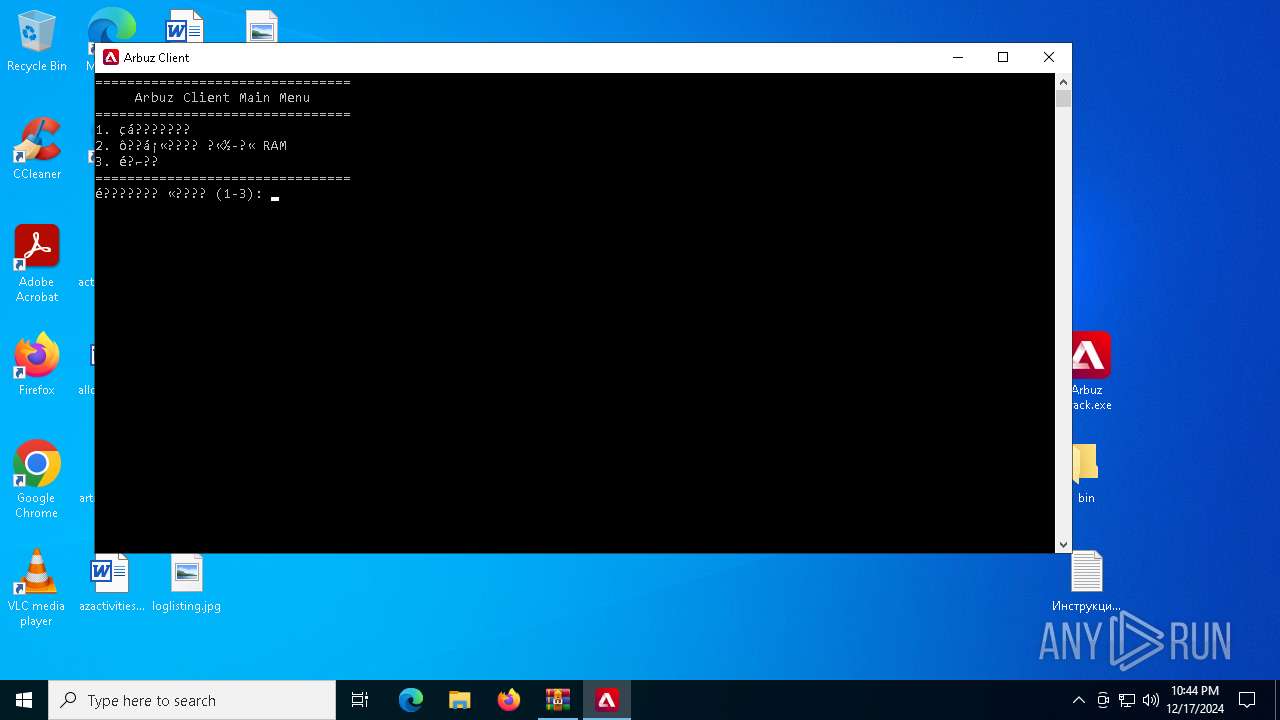Screen dimensions: 1280x720
Task: Open the volume control in the tray
Action: coord(1151,700)
